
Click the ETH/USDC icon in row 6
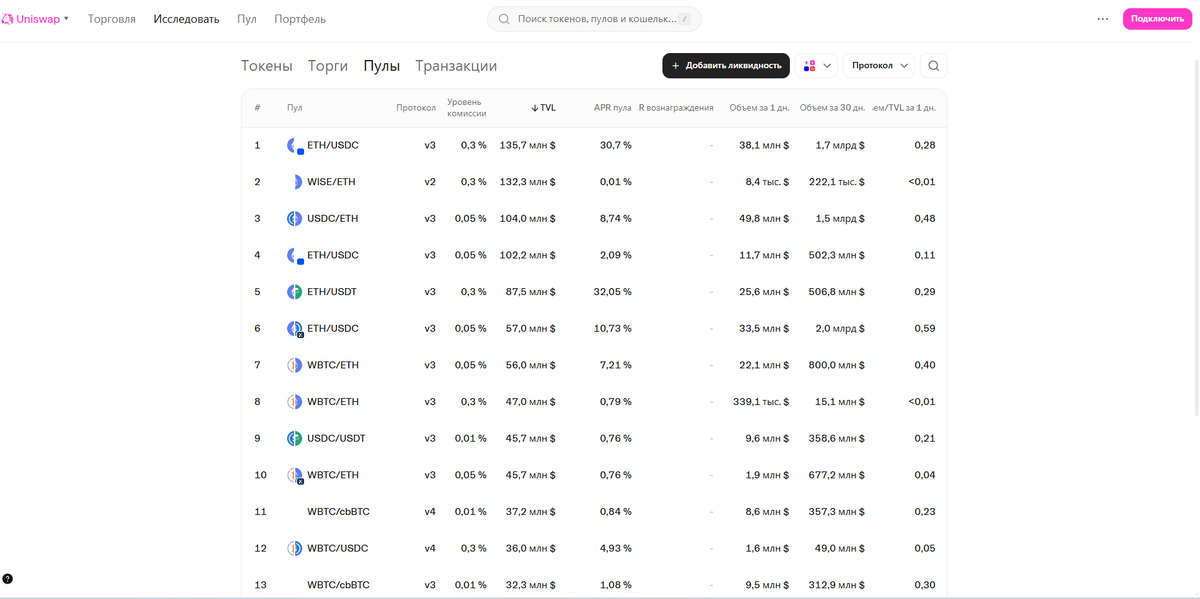pos(295,329)
